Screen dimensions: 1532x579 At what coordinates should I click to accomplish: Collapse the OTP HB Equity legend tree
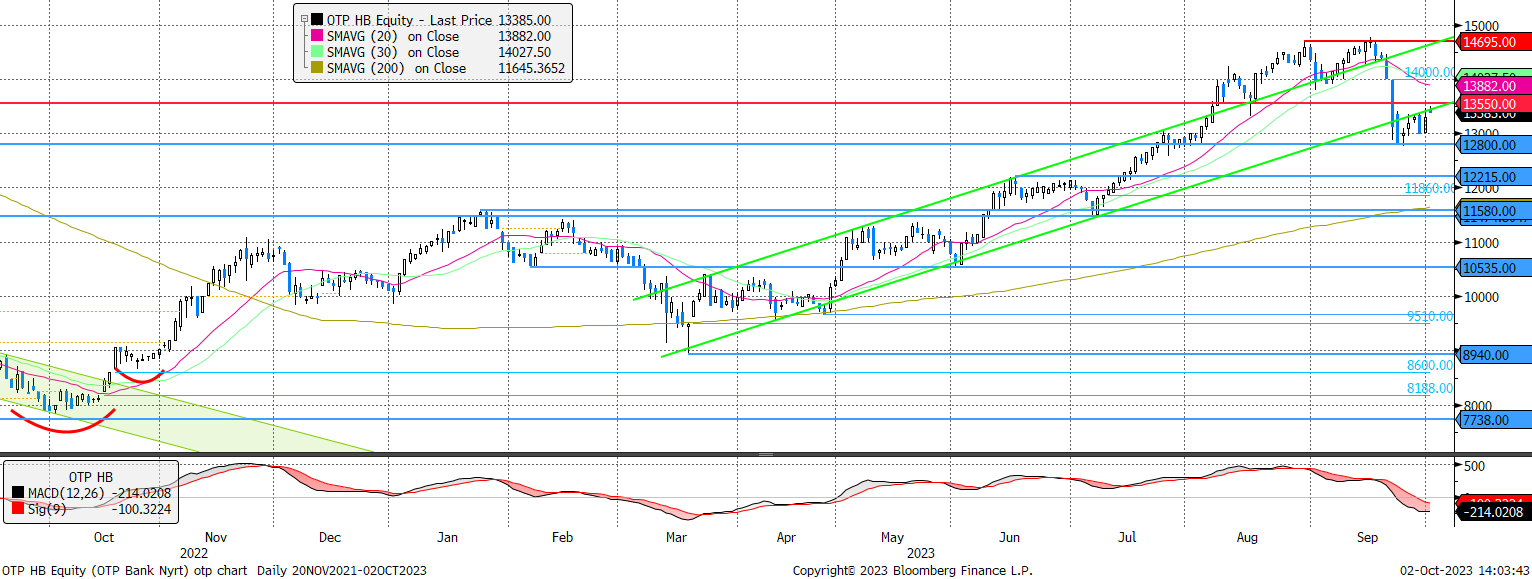pyautogui.click(x=302, y=19)
